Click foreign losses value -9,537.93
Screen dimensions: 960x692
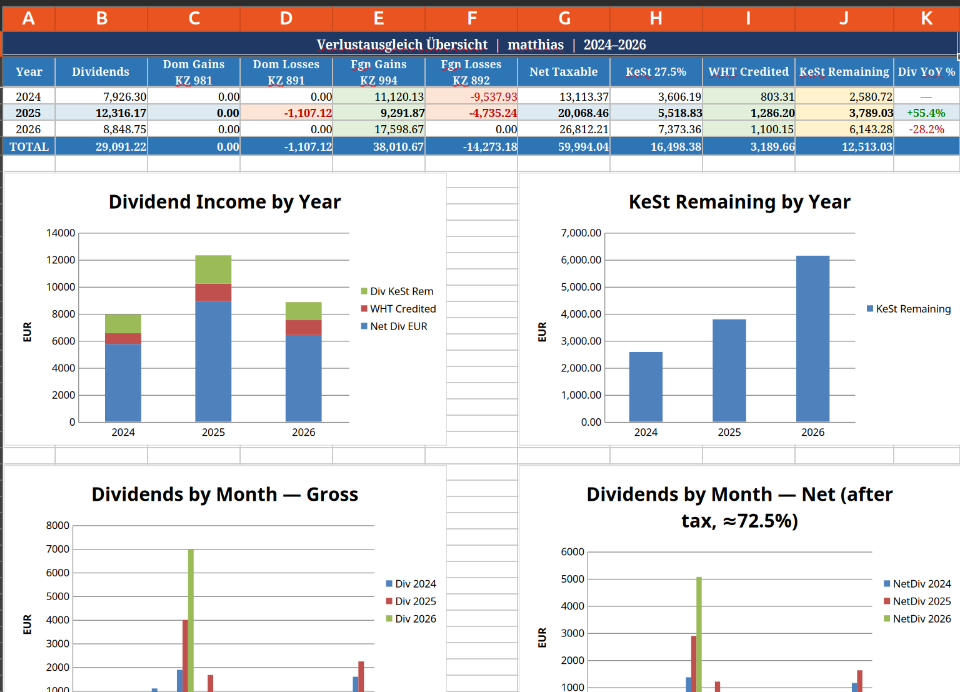click(471, 97)
